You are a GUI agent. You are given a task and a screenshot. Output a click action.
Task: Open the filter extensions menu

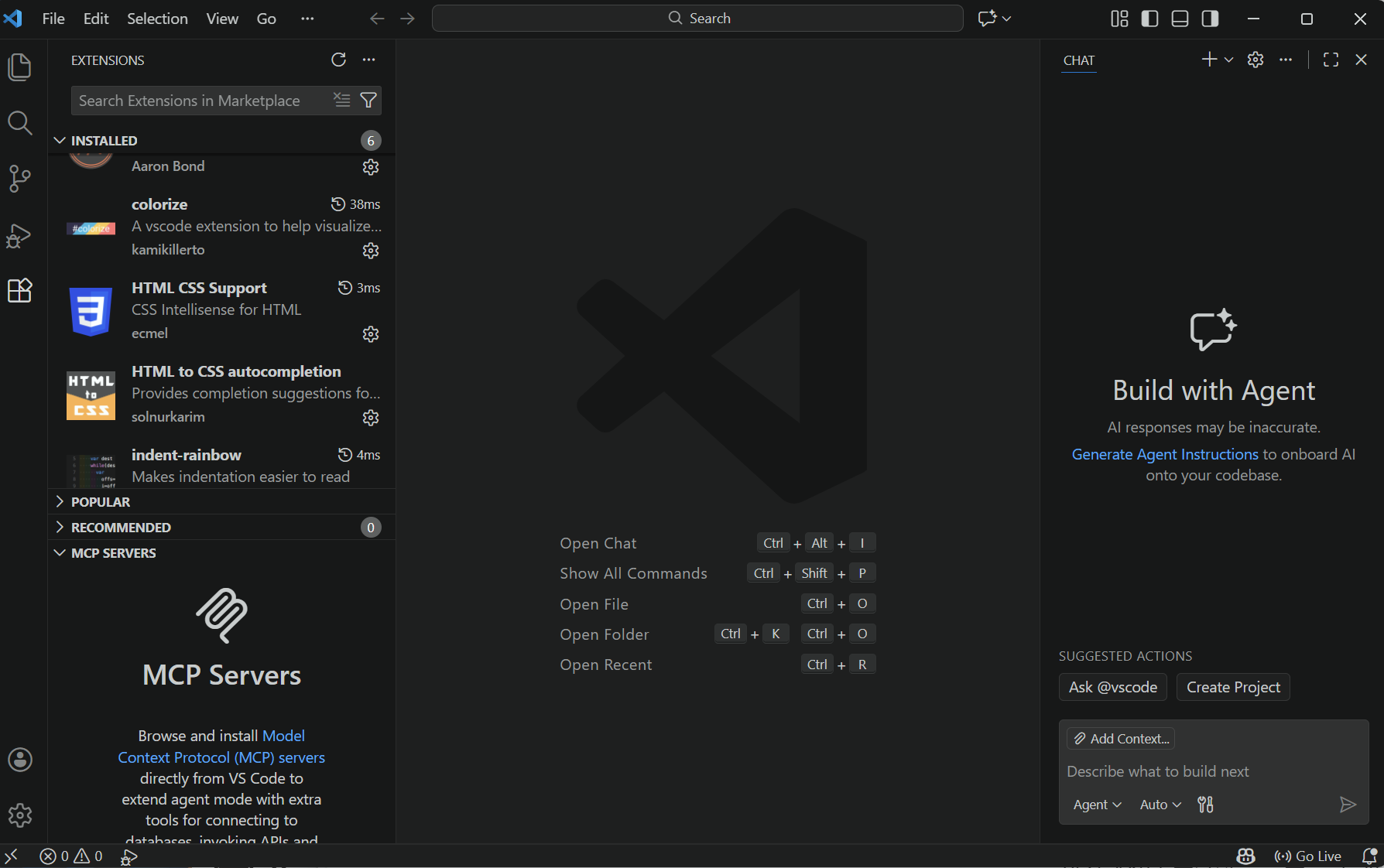click(x=369, y=100)
